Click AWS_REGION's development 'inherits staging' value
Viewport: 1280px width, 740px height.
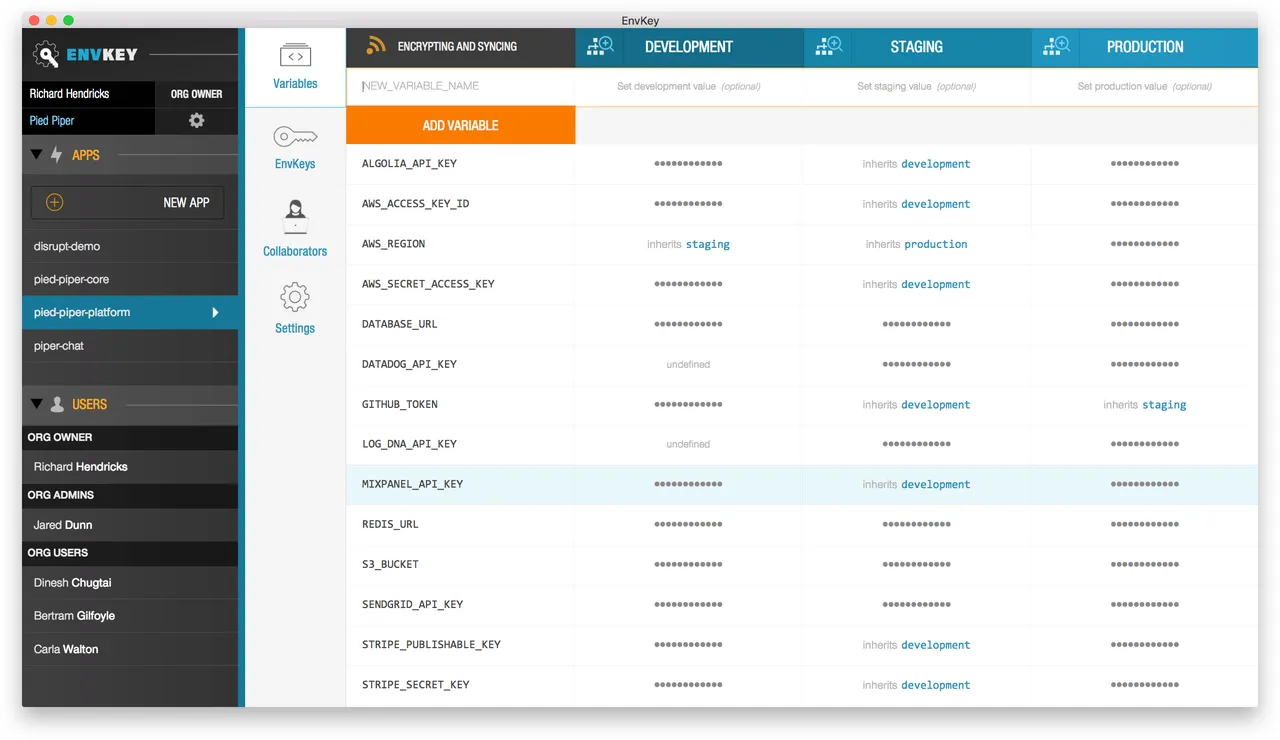tap(688, 244)
